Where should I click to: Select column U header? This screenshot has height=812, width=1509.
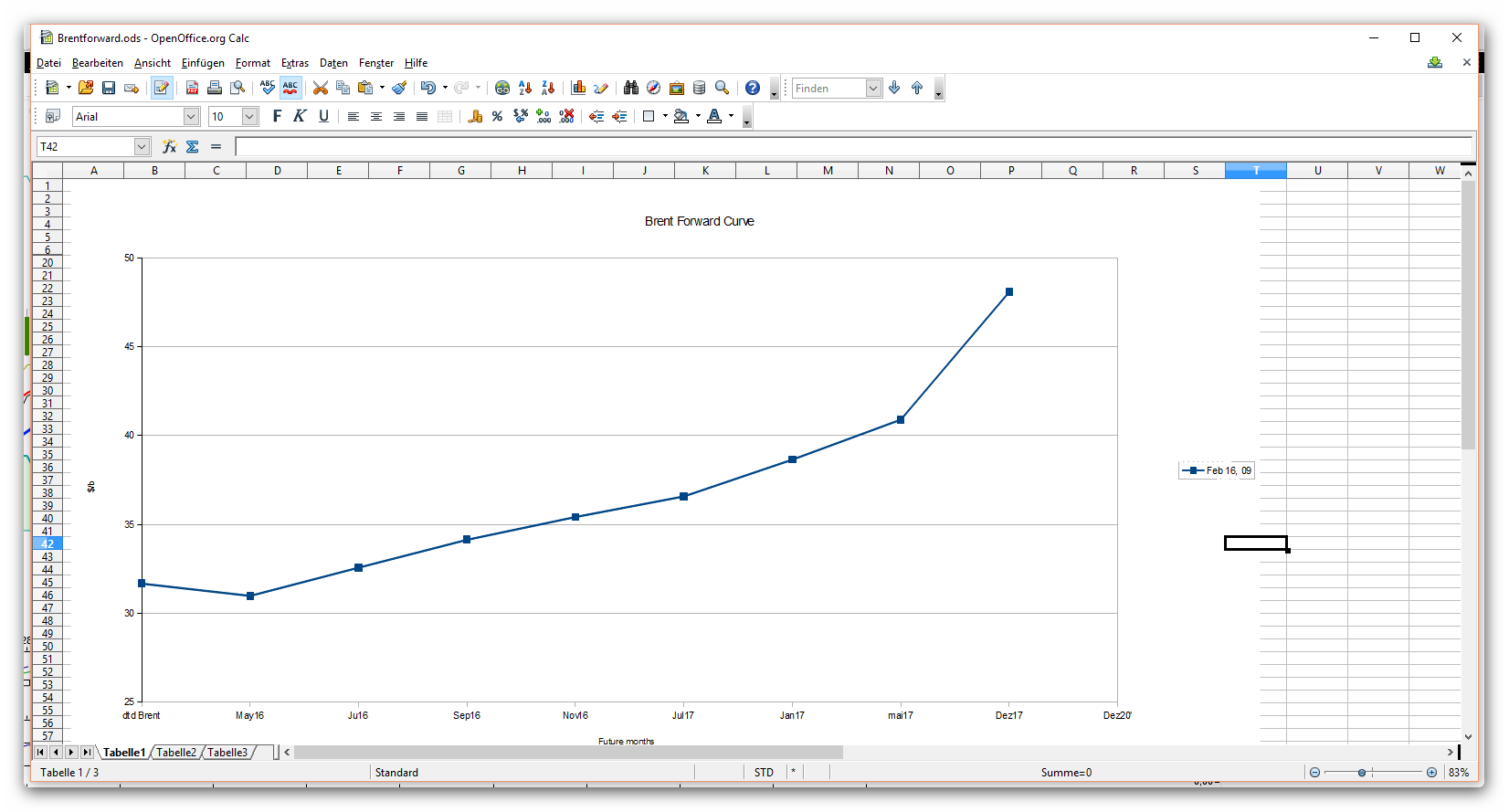coord(1317,171)
